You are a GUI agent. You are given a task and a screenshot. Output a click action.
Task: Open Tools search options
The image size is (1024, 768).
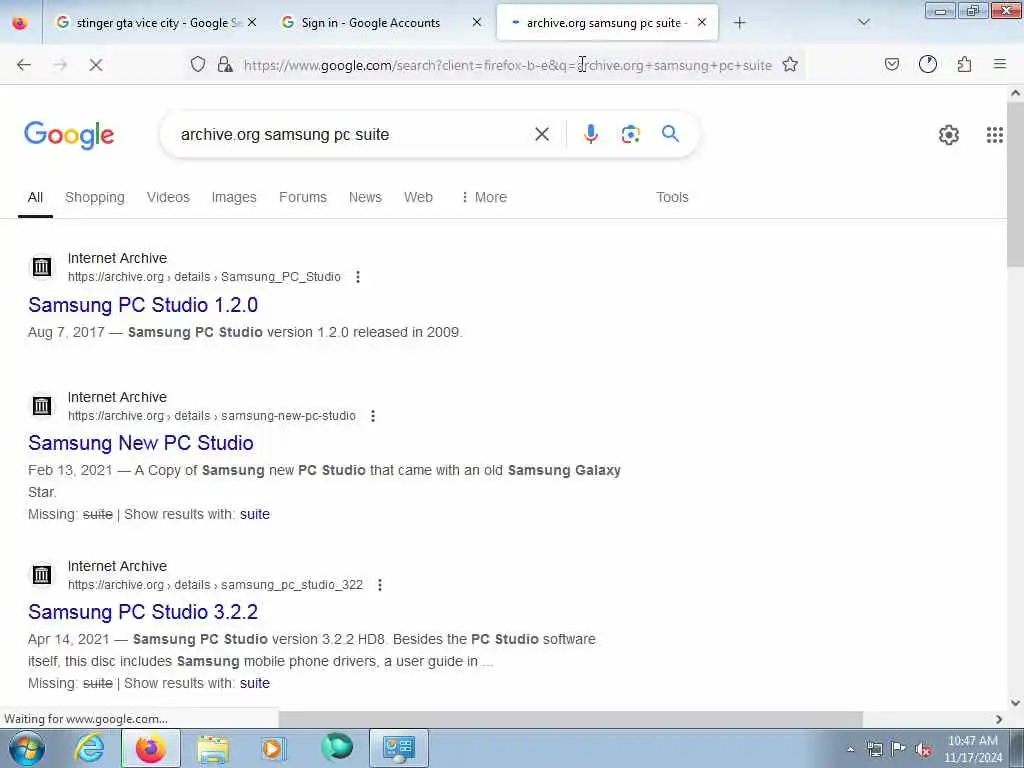[672, 197]
